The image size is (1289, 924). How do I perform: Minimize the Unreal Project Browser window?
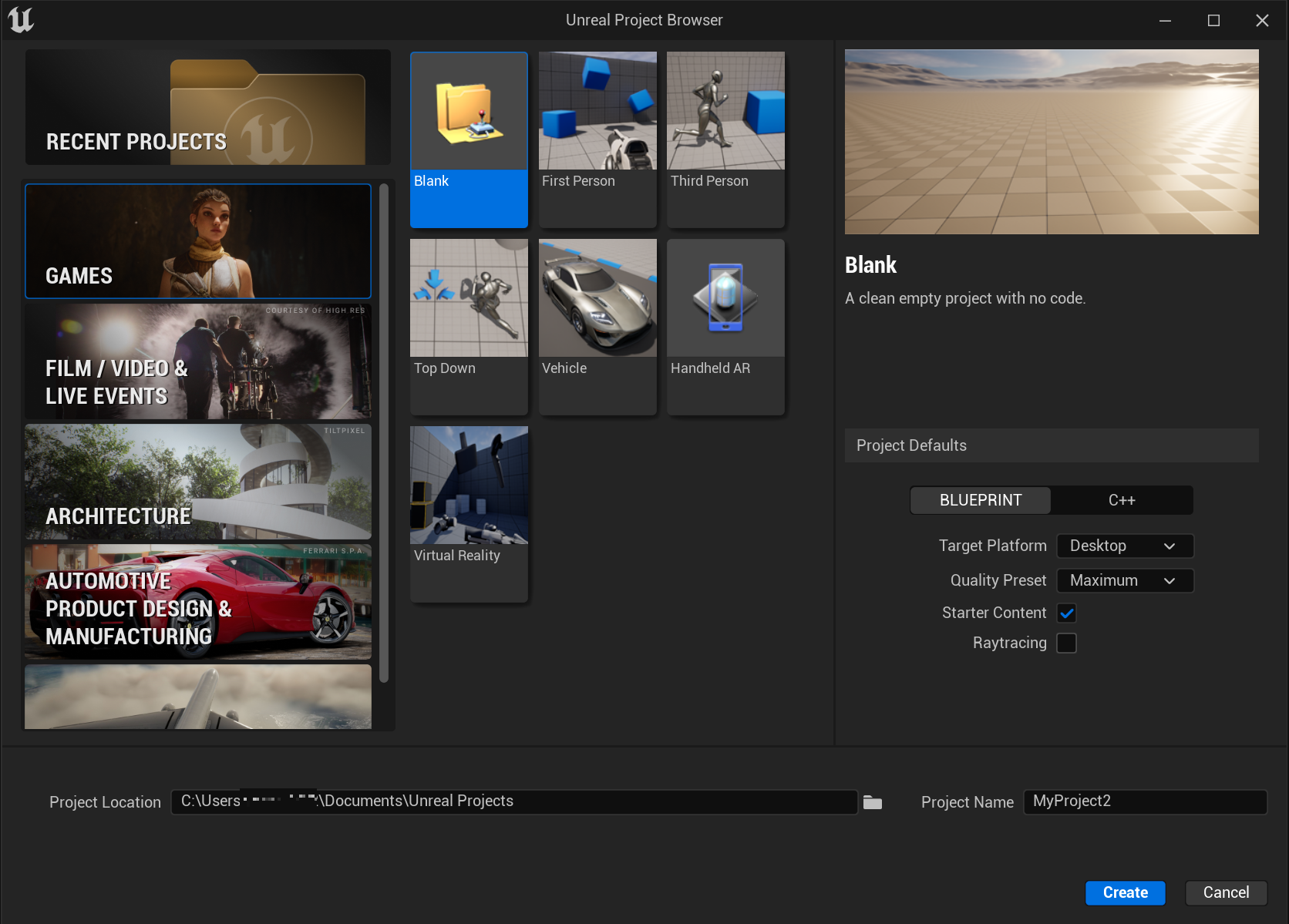tap(1165, 21)
